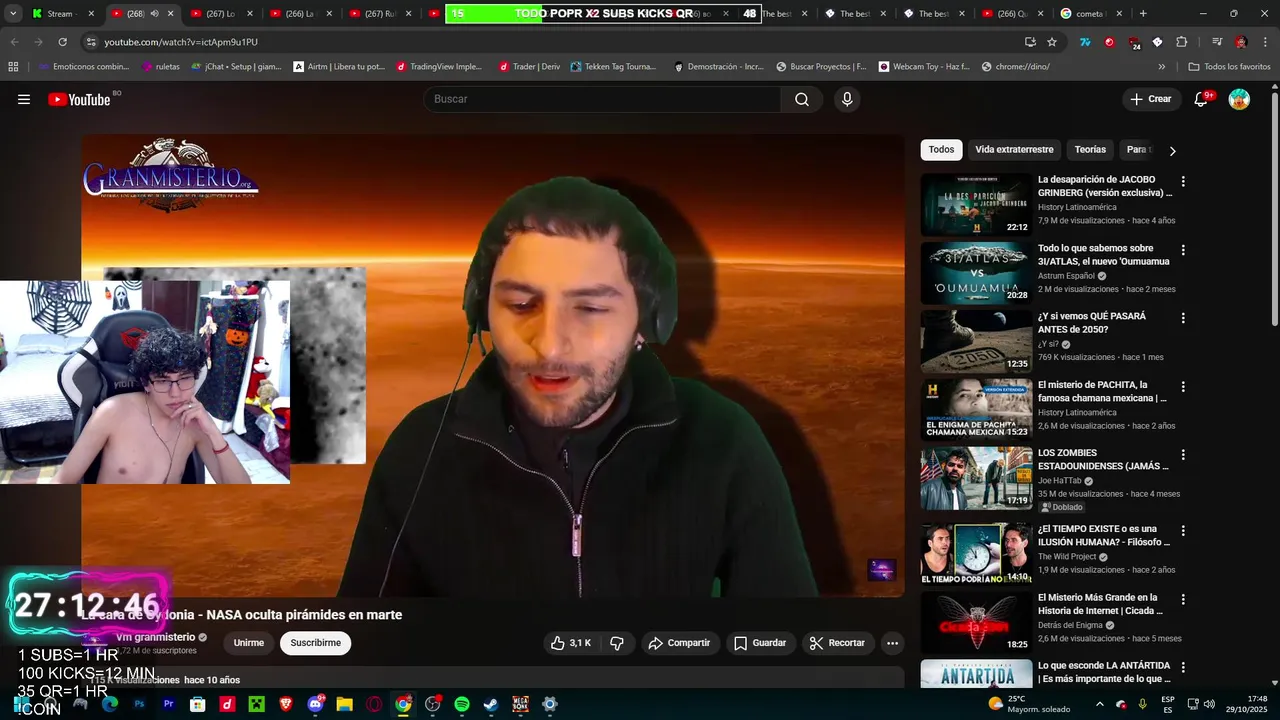Open Chrome three-dot menu
1280x720 pixels.
pyautogui.click(x=1265, y=42)
